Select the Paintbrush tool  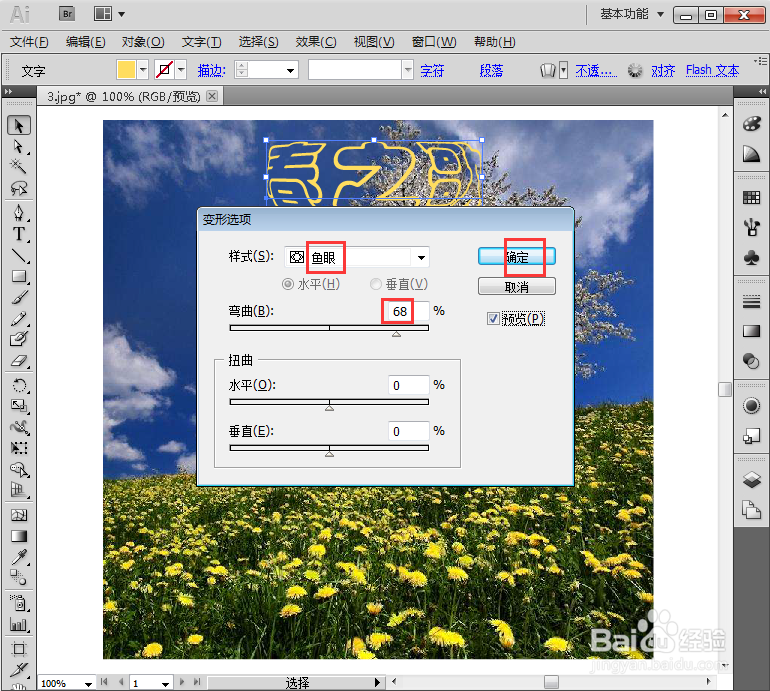click(19, 298)
